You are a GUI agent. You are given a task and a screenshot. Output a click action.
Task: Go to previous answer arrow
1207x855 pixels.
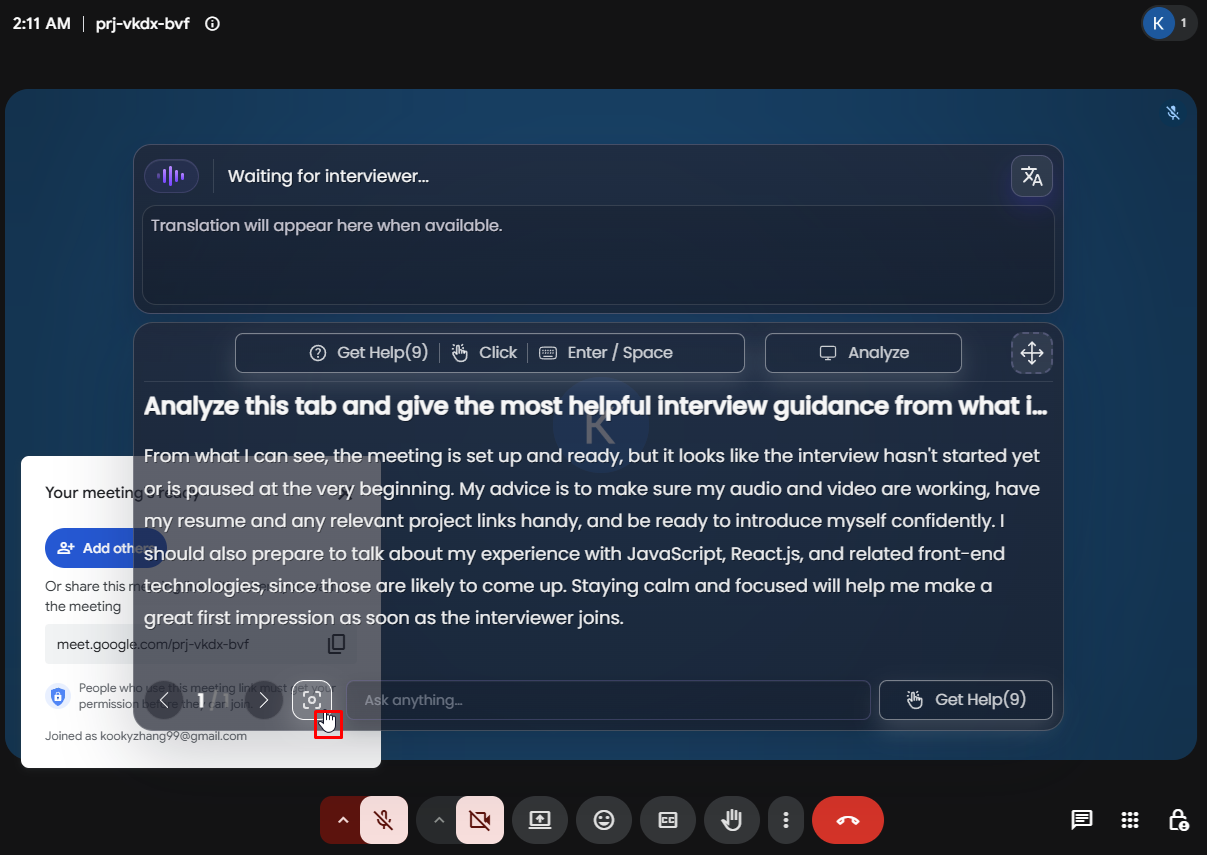pos(164,700)
